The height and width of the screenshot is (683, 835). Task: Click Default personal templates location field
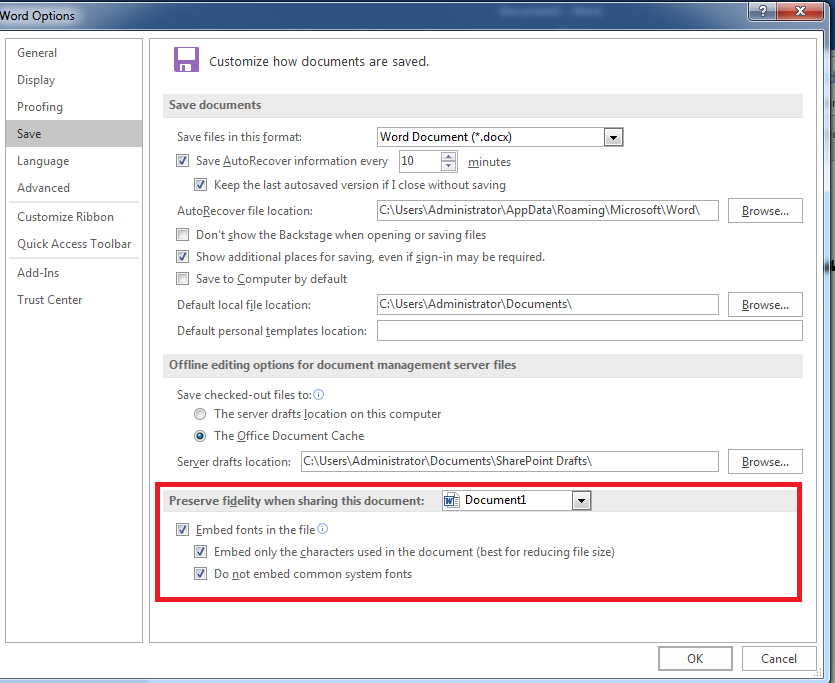(x=589, y=331)
